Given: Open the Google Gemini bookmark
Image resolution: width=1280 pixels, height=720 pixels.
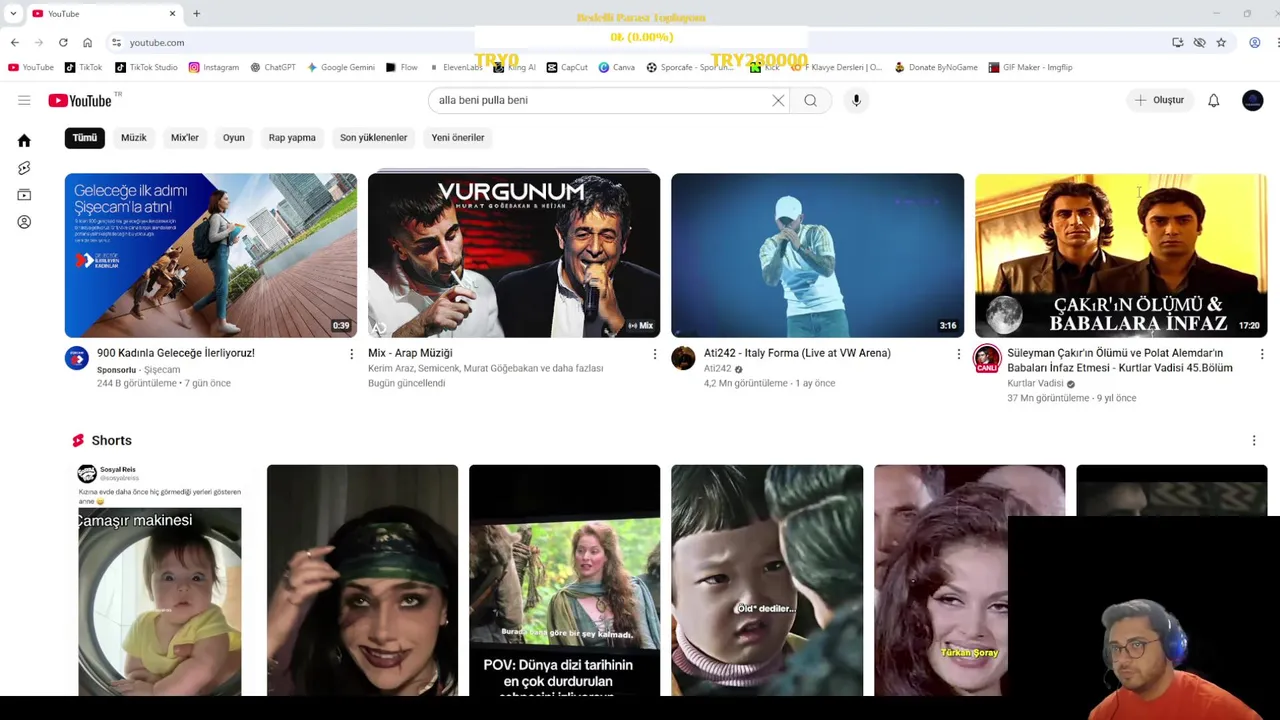Looking at the screenshot, I should coord(341,67).
